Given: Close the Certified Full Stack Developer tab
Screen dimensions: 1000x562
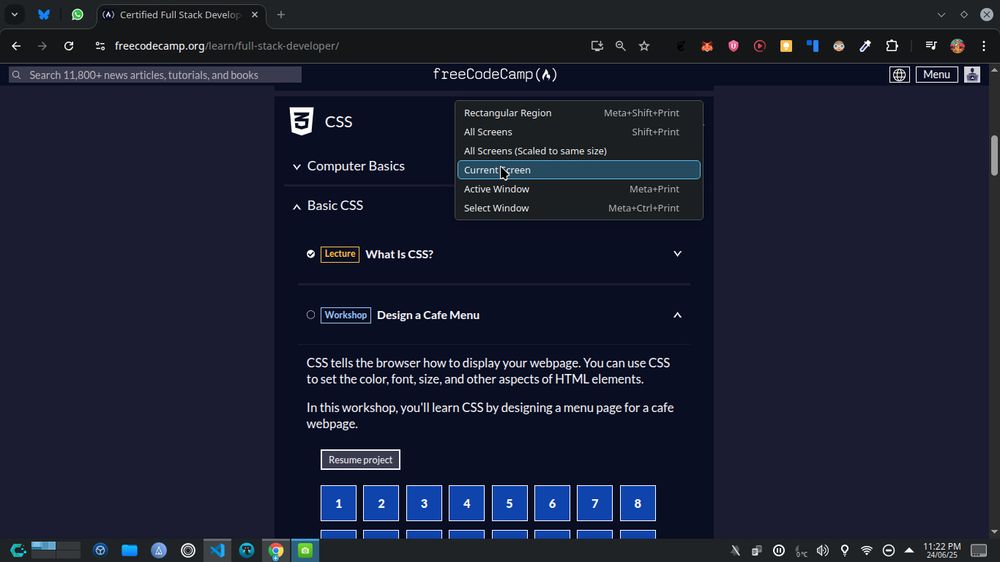Looking at the screenshot, I should click(x=254, y=15).
